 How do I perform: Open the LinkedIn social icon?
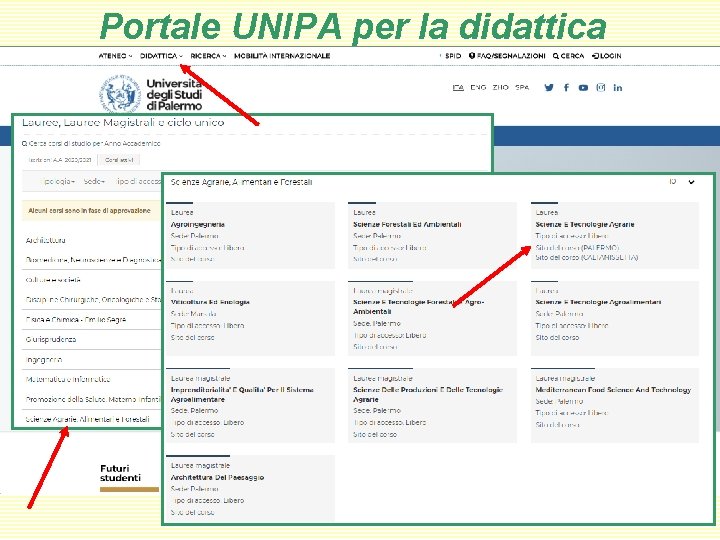tap(618, 87)
